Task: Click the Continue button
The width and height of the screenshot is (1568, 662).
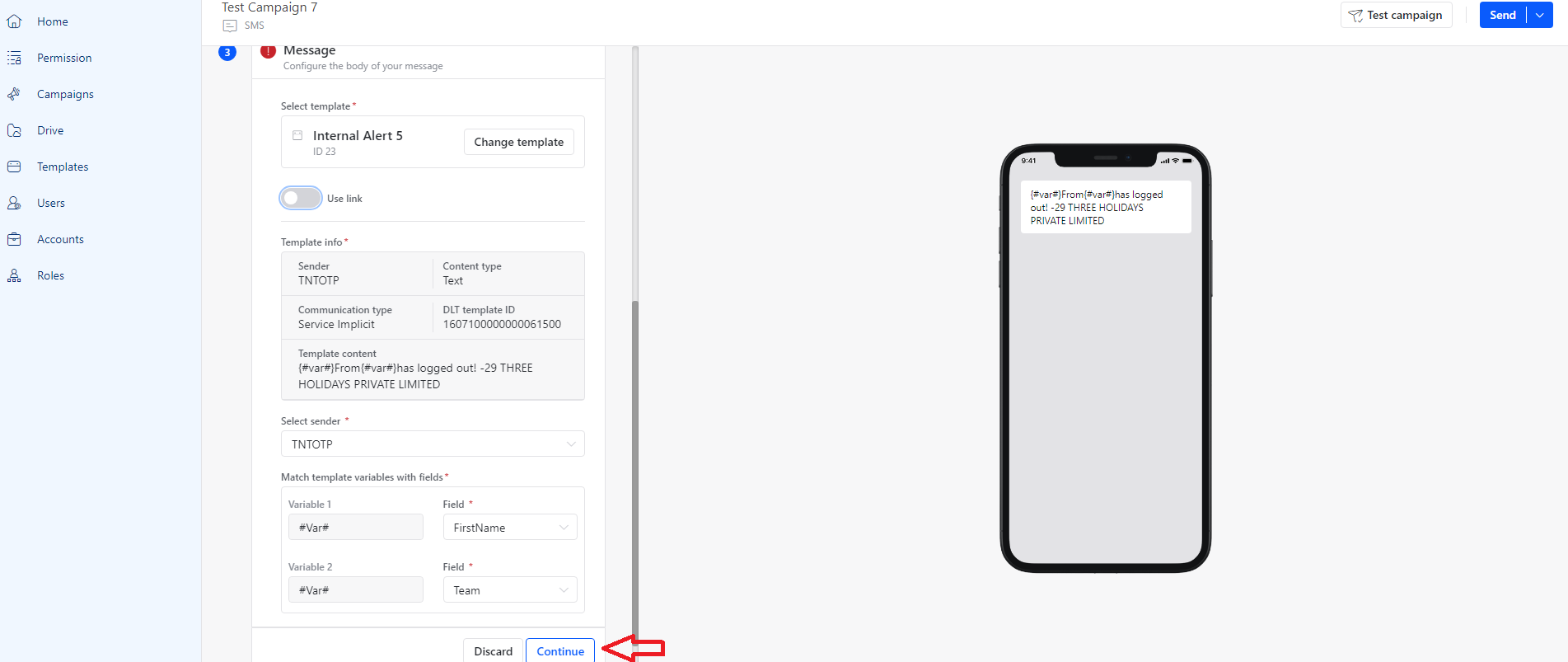Action: pos(560,650)
